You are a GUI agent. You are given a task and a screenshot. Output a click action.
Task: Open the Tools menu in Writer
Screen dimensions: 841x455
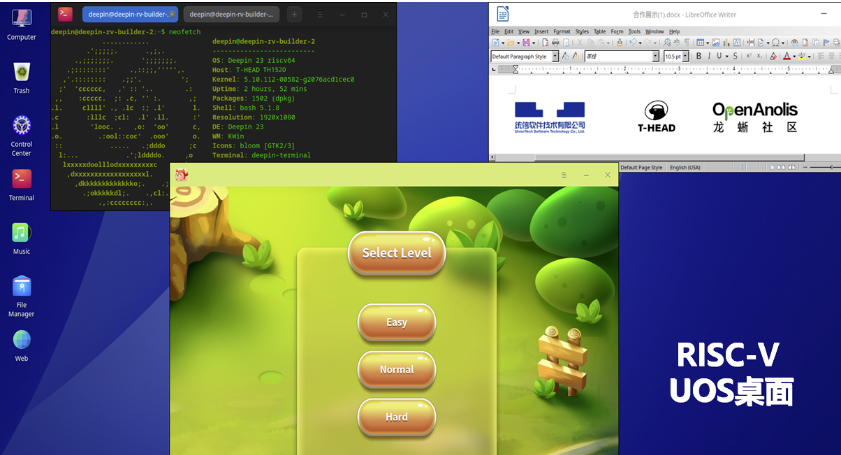pos(635,32)
